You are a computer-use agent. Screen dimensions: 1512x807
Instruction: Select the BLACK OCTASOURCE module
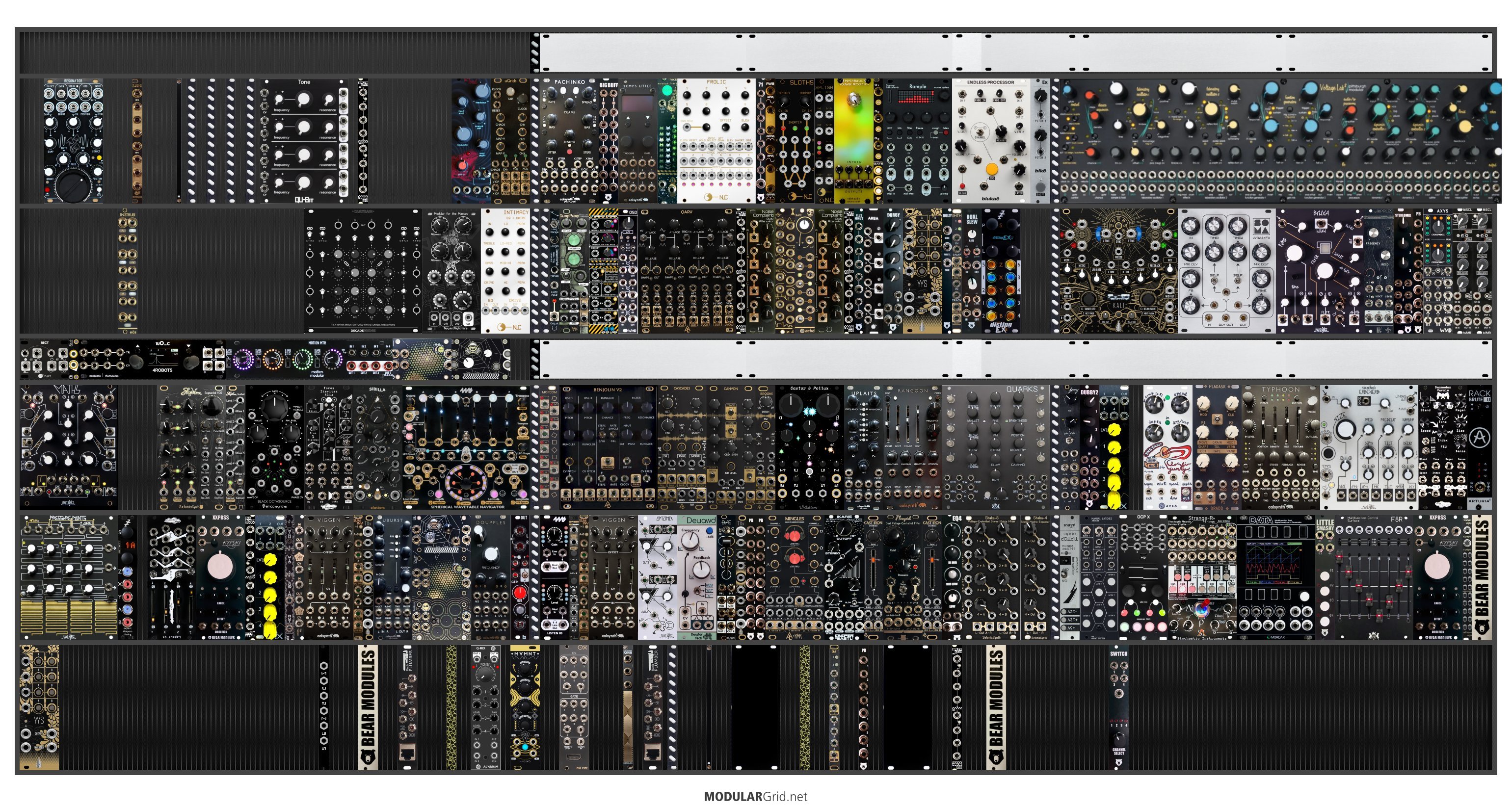[x=274, y=447]
